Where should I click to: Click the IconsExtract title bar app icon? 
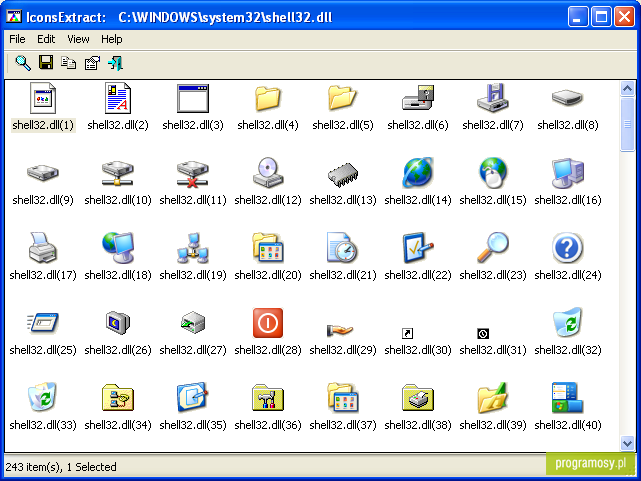click(13, 17)
